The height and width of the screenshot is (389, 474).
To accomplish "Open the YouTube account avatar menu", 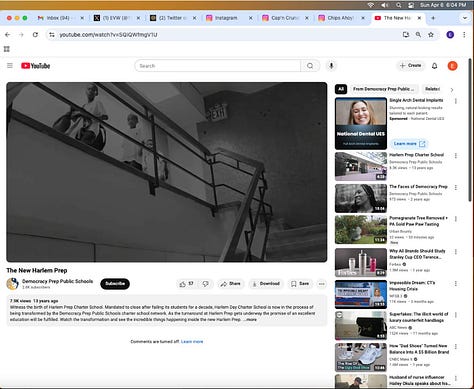I will pyautogui.click(x=452, y=66).
